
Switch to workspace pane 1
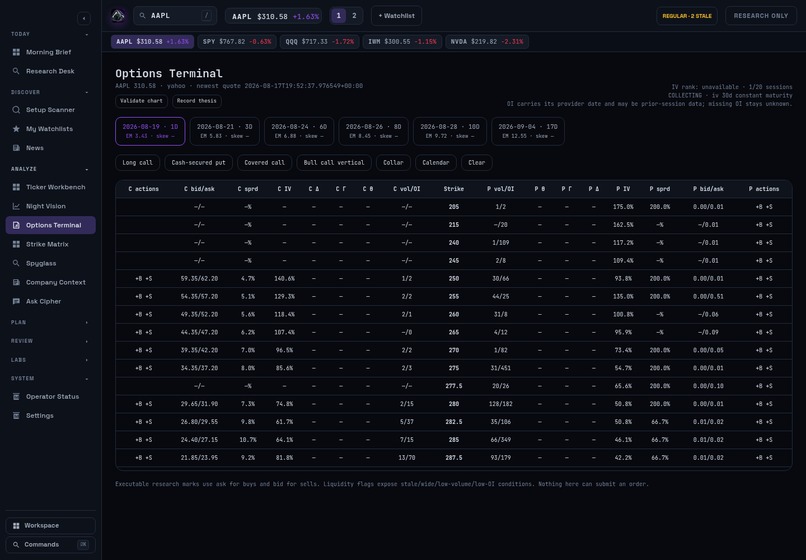[338, 16]
